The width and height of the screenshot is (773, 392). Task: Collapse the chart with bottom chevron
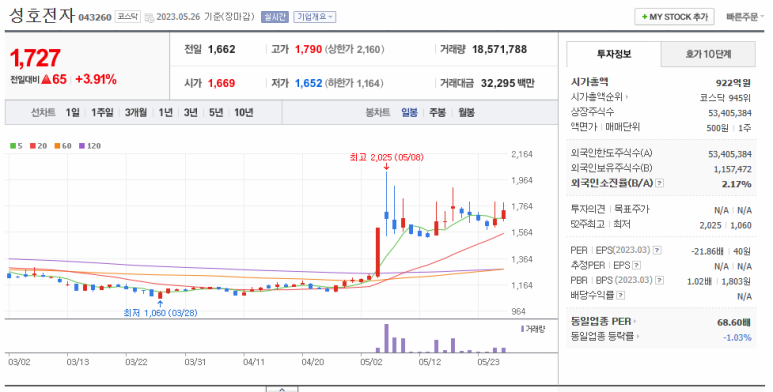(x=282, y=389)
